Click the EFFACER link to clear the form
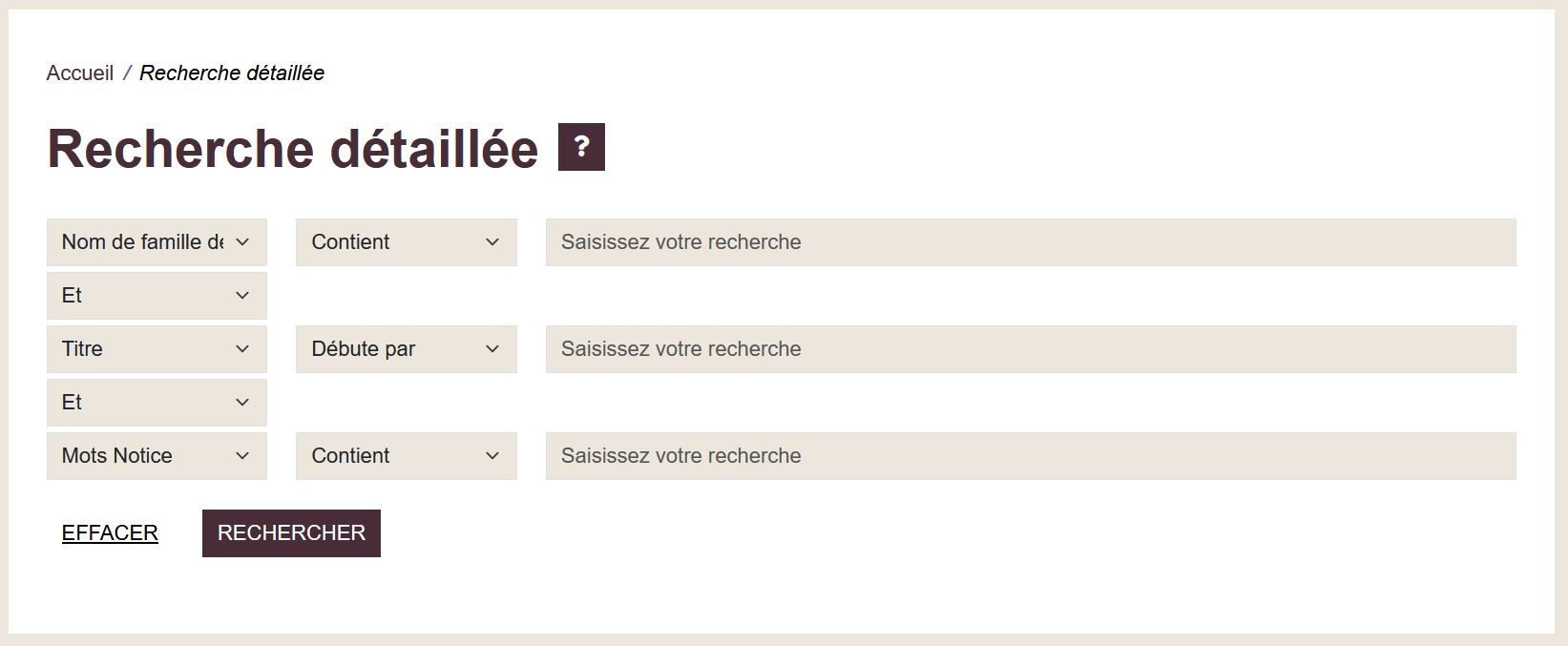This screenshot has width=1568, height=646. coord(110,533)
